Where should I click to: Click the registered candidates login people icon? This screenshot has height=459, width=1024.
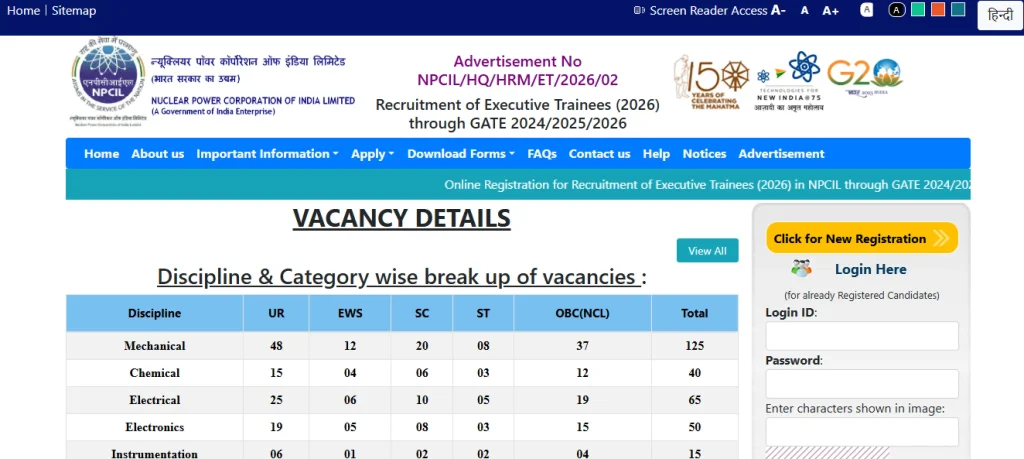coord(801,268)
